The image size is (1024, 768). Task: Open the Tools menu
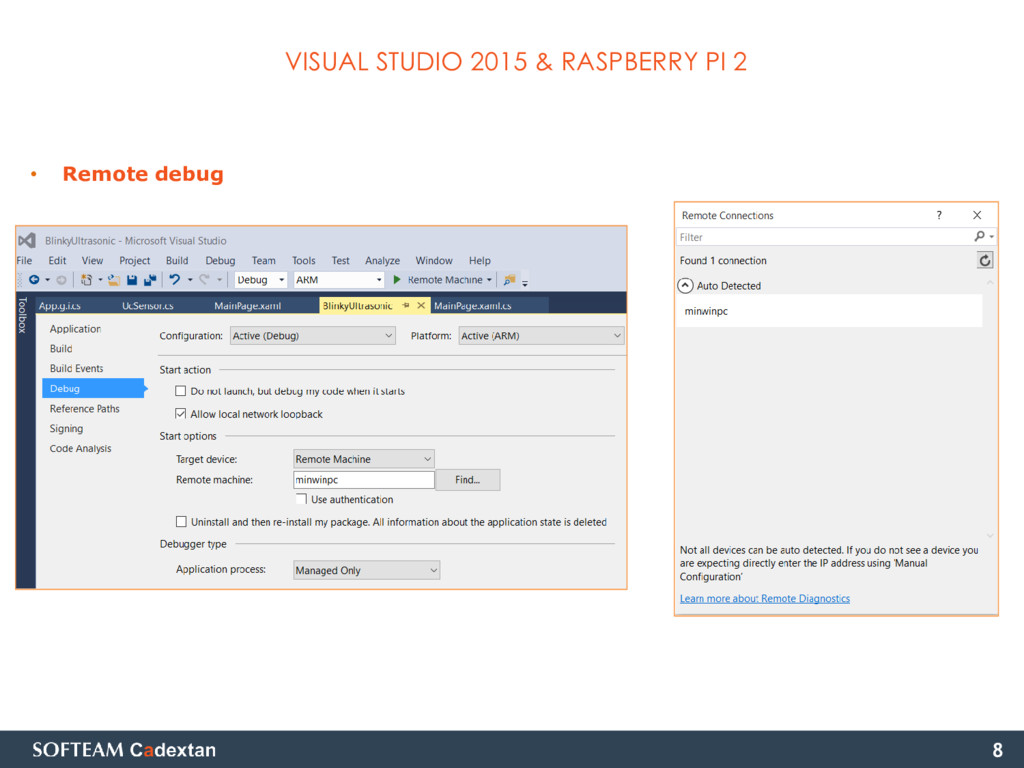click(304, 261)
